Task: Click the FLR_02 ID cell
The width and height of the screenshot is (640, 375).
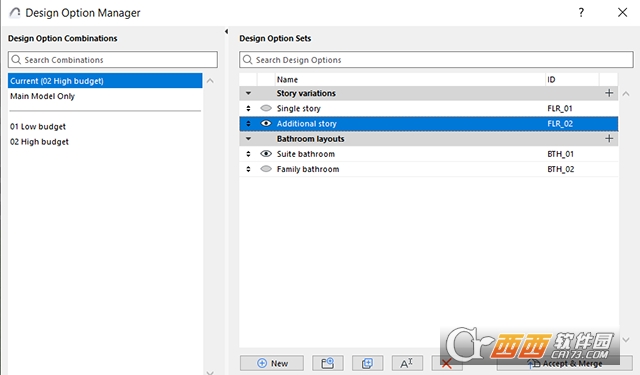Action: (560, 124)
